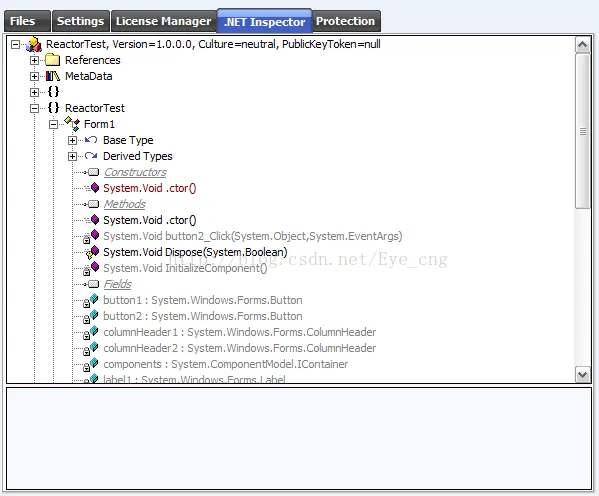Collapse the Form1 class node
The height and width of the screenshot is (496, 599).
[53, 125]
